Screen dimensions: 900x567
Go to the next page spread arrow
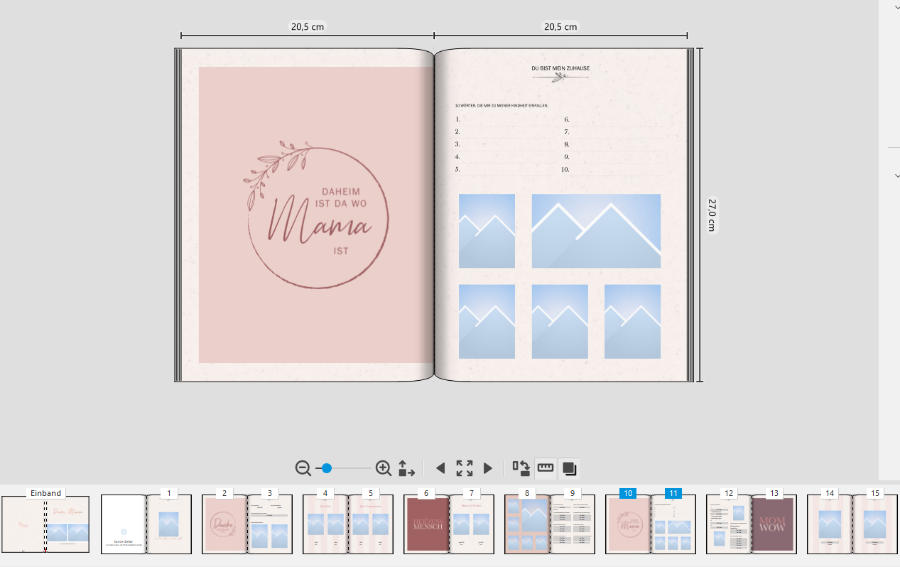[x=488, y=468]
